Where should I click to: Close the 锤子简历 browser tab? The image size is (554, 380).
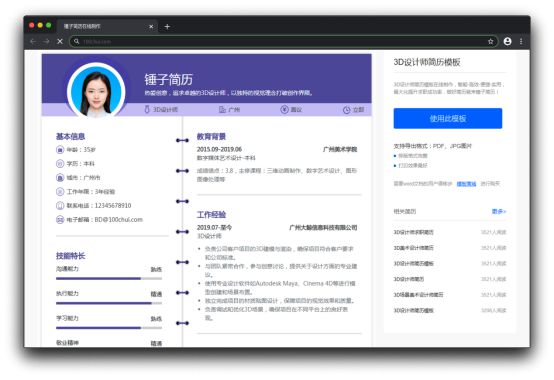pos(151,26)
